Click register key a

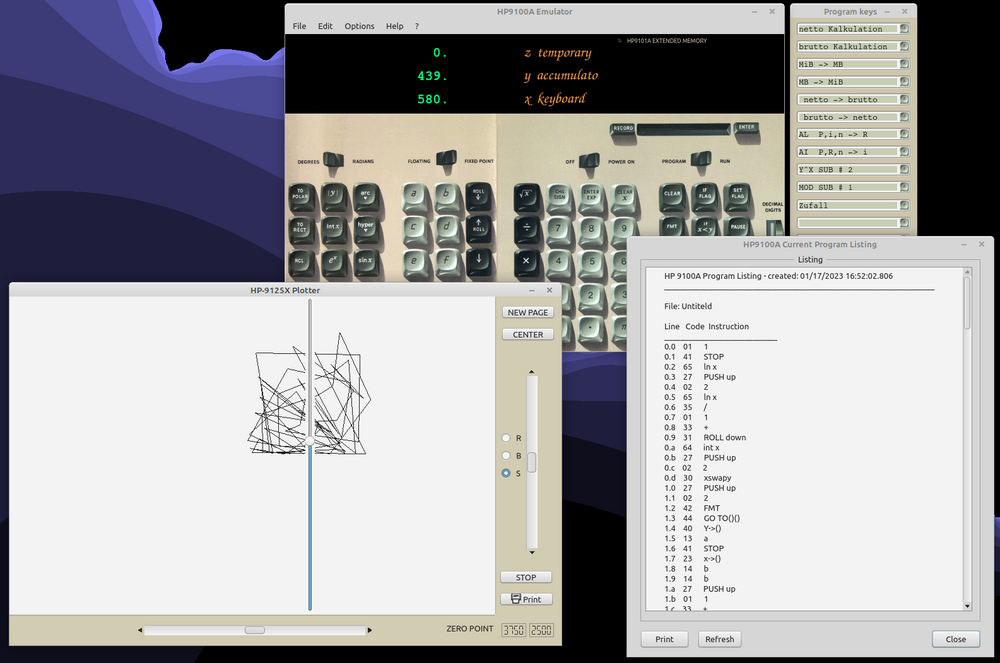coord(415,196)
